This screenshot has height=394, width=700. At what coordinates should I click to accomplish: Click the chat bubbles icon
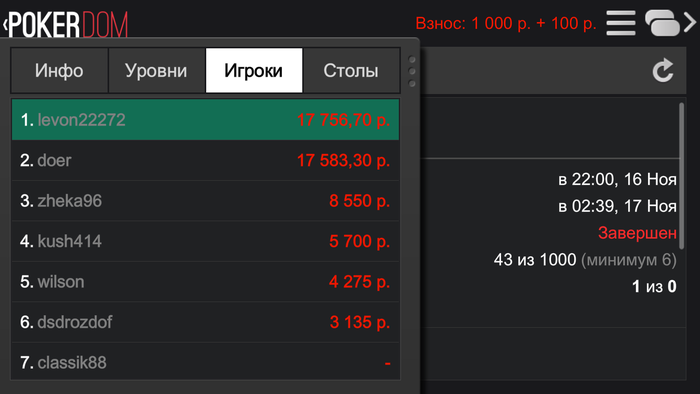coord(662,23)
